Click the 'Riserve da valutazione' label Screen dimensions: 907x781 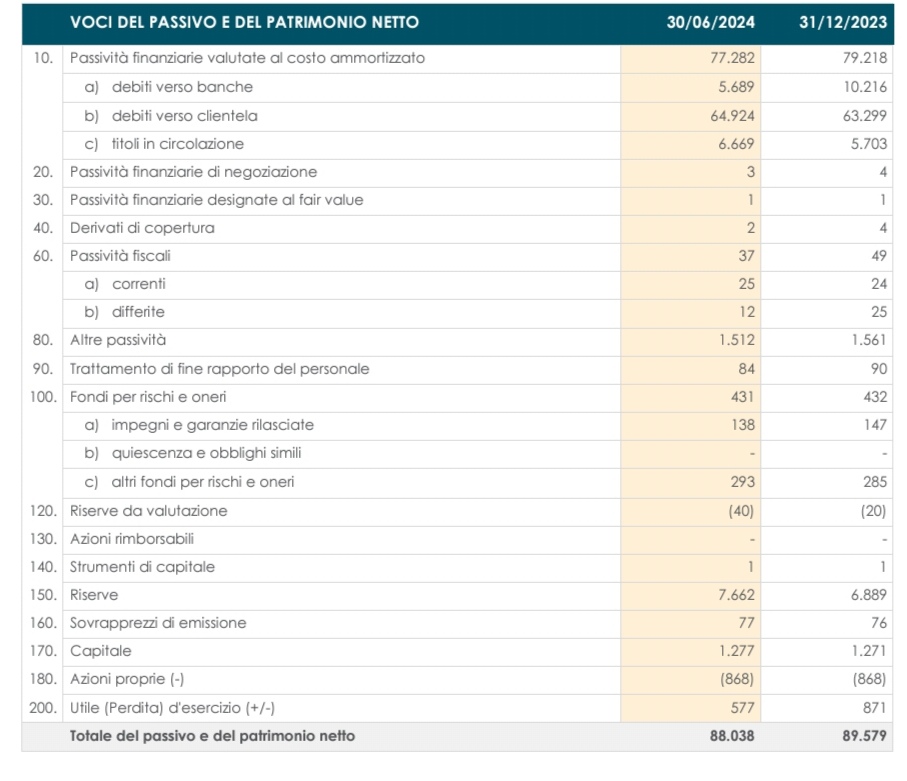pyautogui.click(x=148, y=511)
